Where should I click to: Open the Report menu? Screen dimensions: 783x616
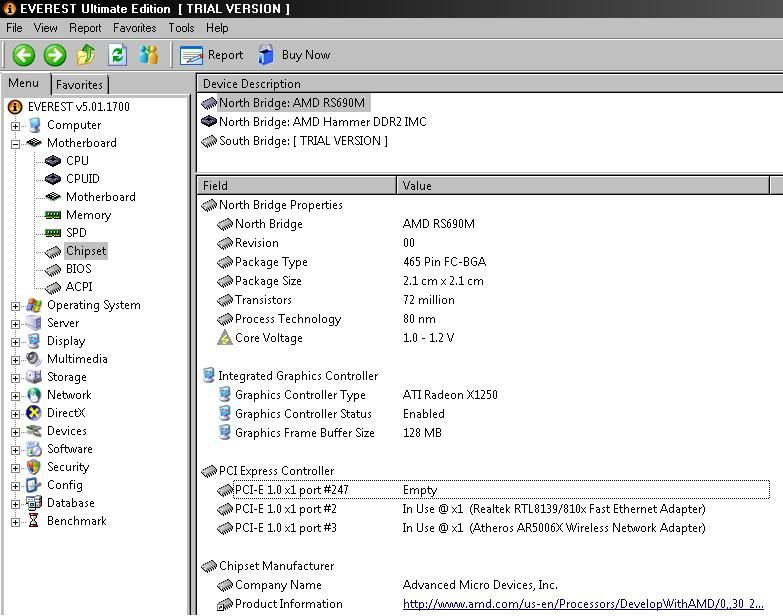pos(85,28)
